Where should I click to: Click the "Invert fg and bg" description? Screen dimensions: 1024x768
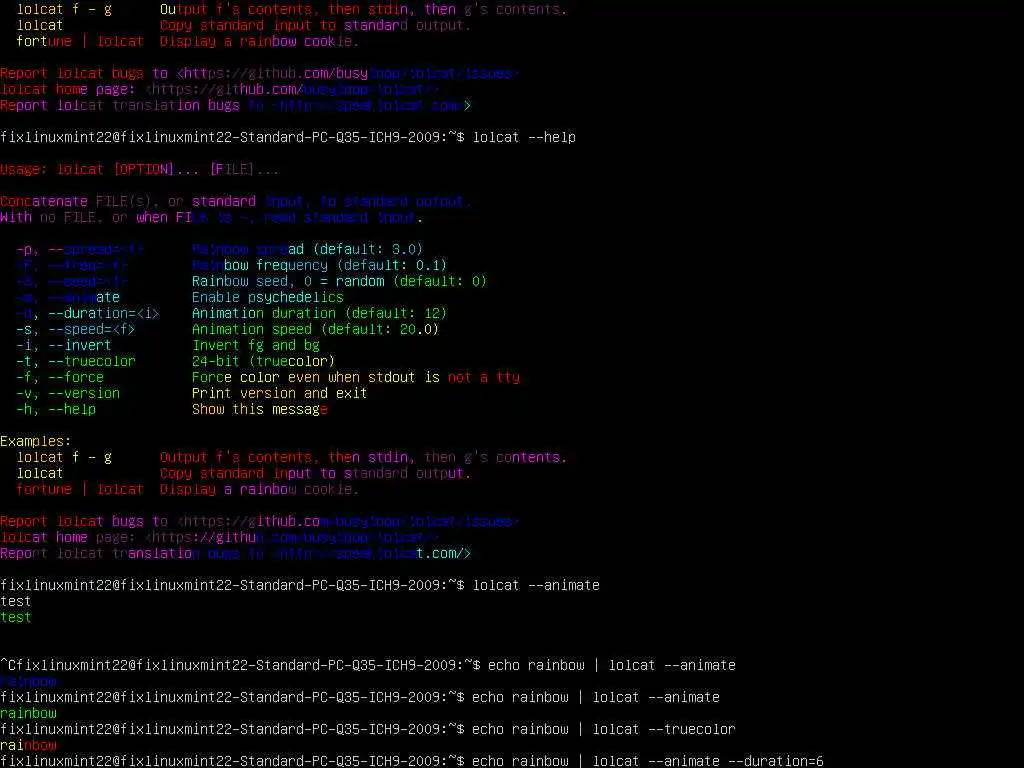pos(256,345)
